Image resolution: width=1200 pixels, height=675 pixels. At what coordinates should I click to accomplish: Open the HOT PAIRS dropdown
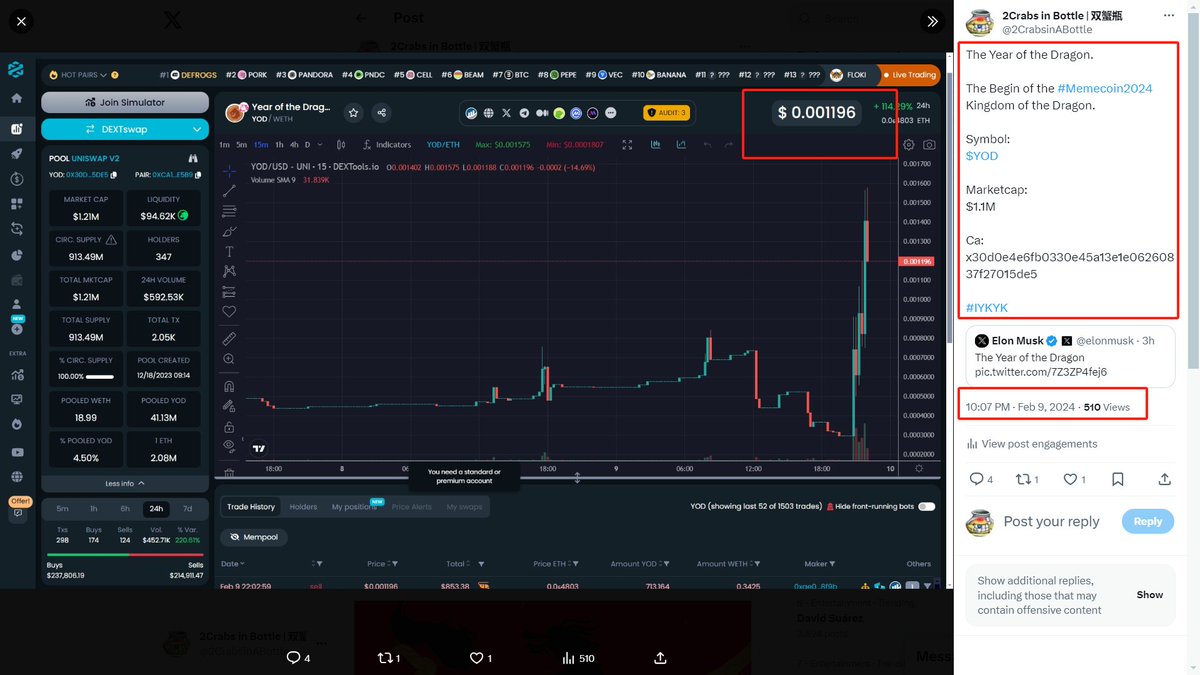pyautogui.click(x=83, y=75)
